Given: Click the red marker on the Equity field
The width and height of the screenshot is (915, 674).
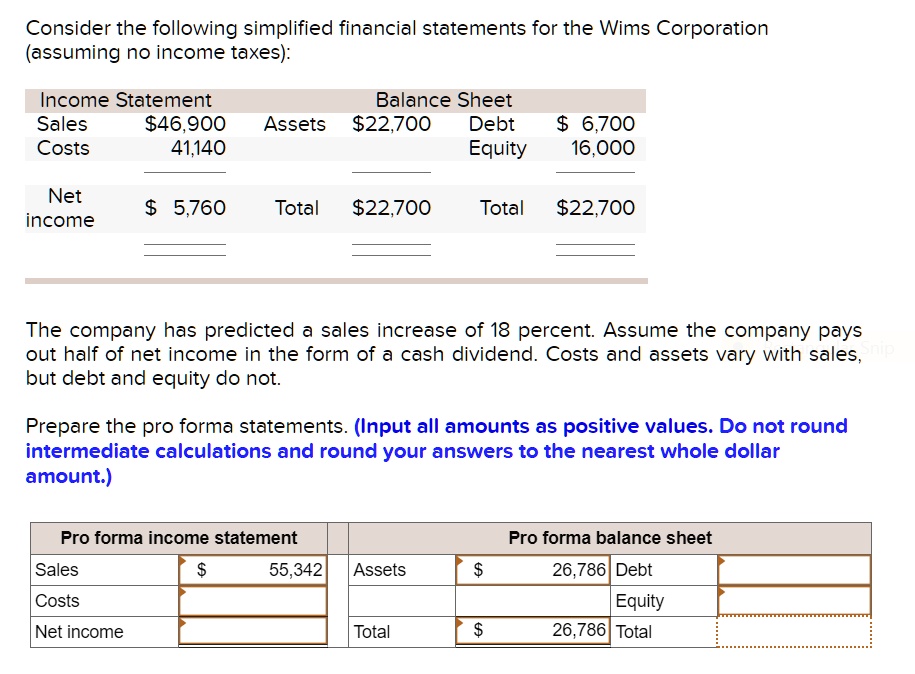Looking at the screenshot, I should point(722,592).
